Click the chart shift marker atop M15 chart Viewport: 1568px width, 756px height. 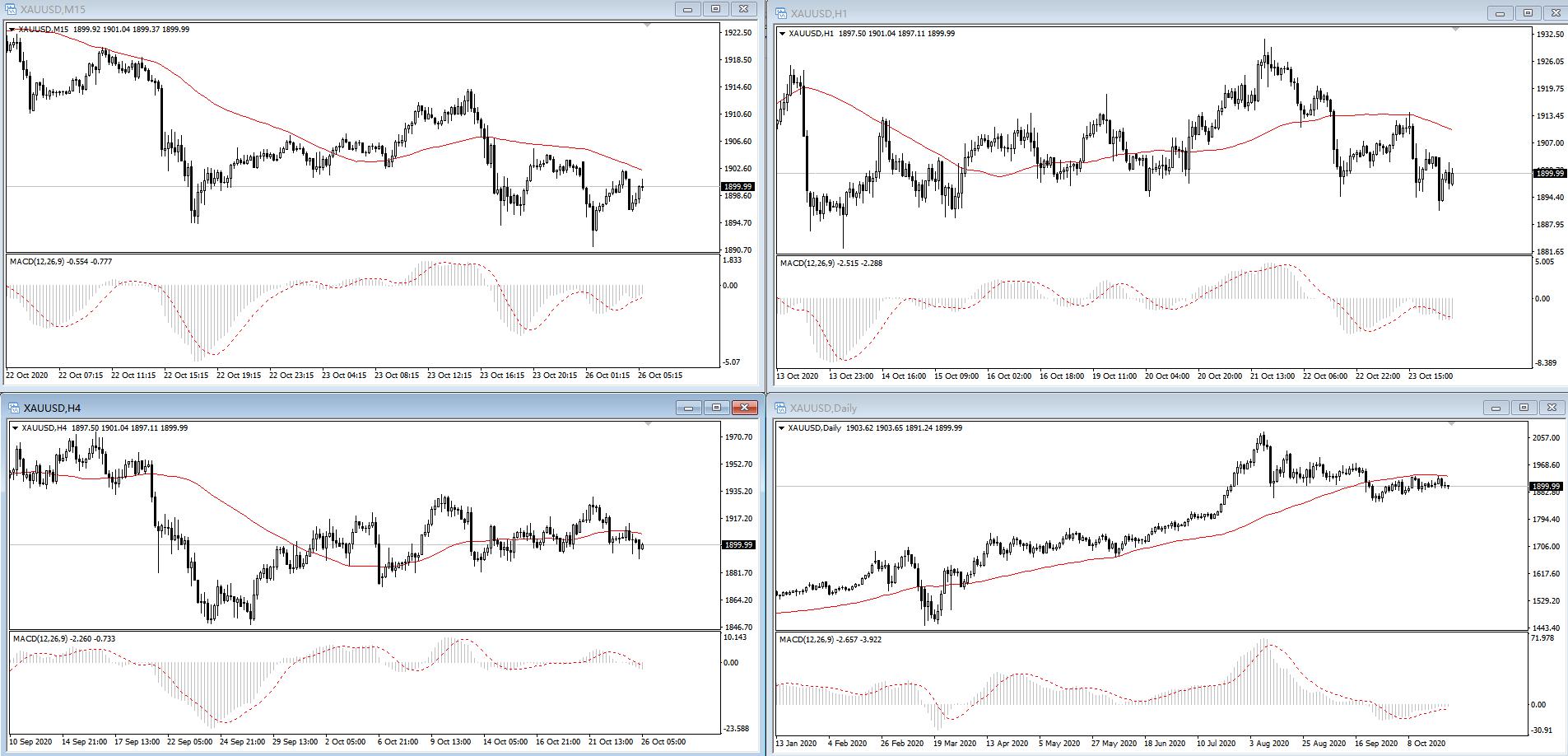point(648,26)
